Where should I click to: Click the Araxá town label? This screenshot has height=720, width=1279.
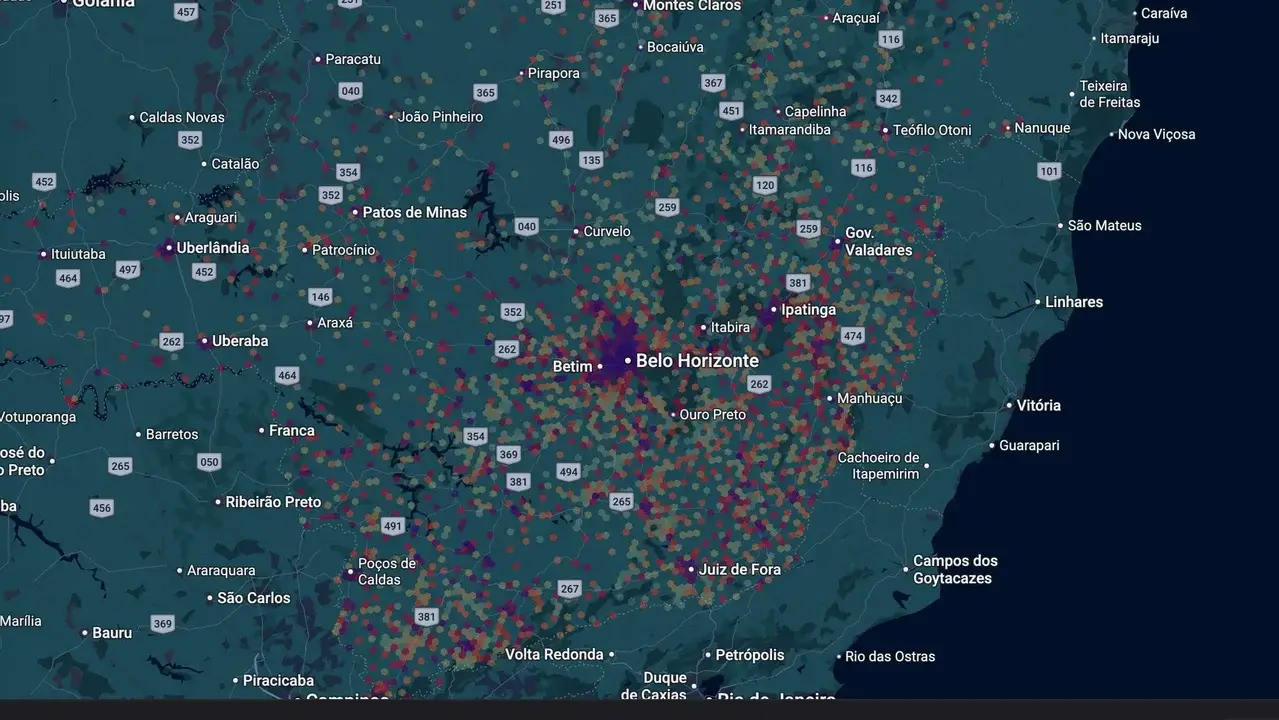[x=335, y=323]
